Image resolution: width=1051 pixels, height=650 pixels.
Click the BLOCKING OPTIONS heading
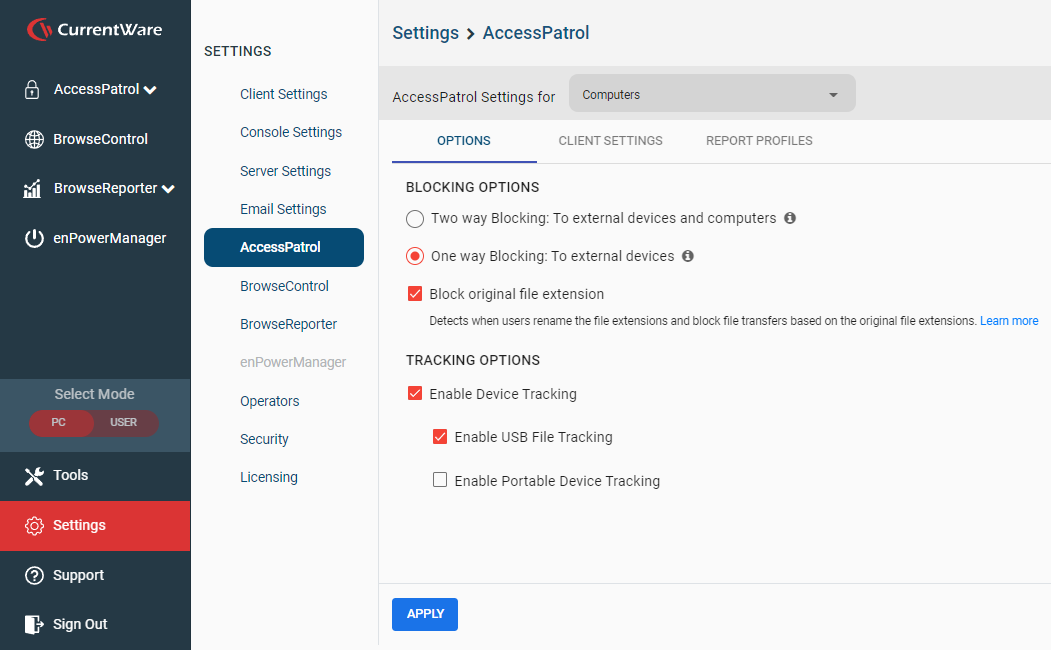click(x=473, y=188)
